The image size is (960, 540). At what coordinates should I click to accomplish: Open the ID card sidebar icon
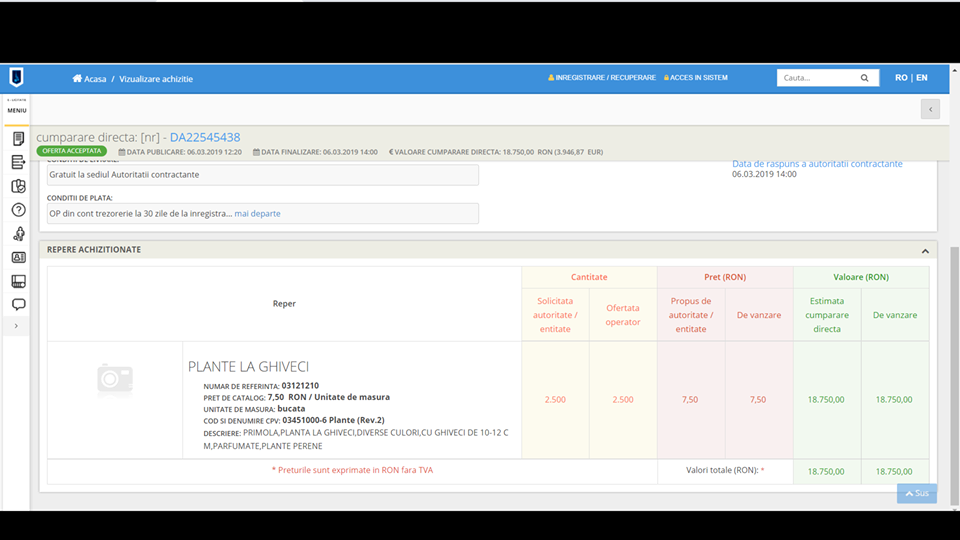18,257
